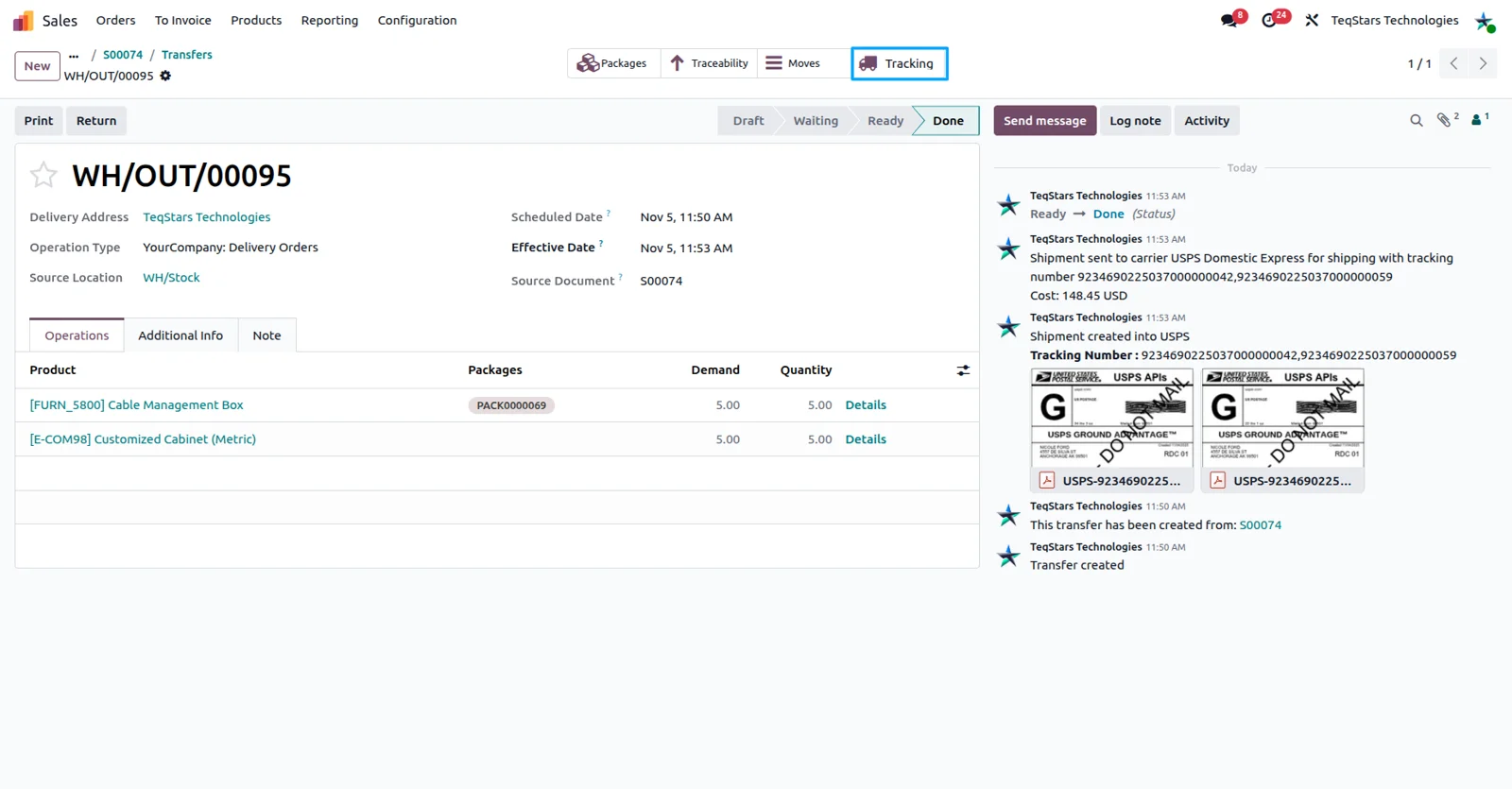
Task: Click the Return button
Action: coord(96,121)
